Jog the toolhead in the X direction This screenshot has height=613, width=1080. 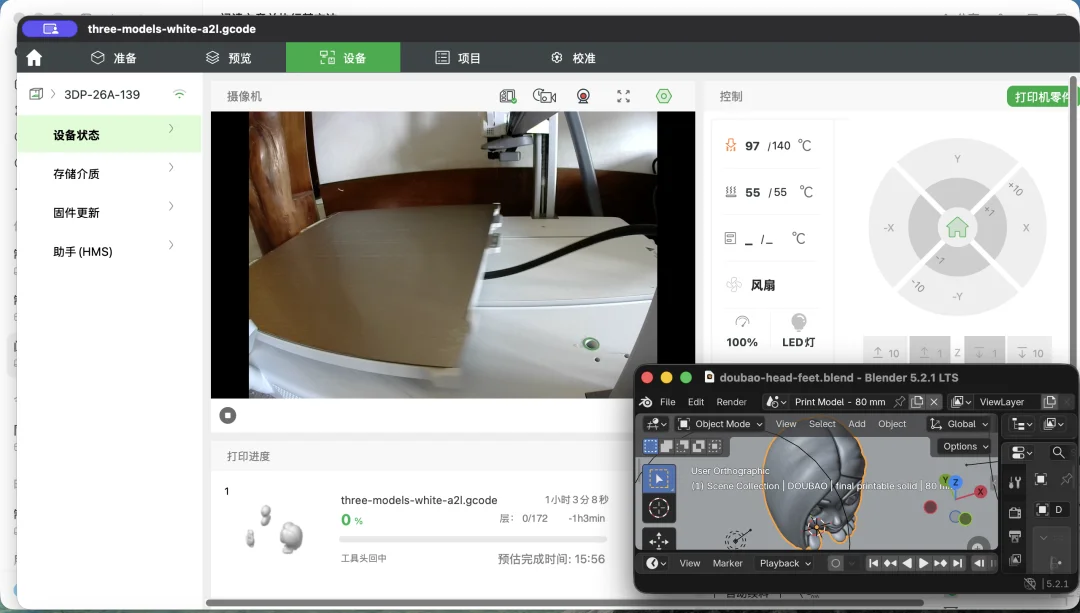tap(1026, 227)
